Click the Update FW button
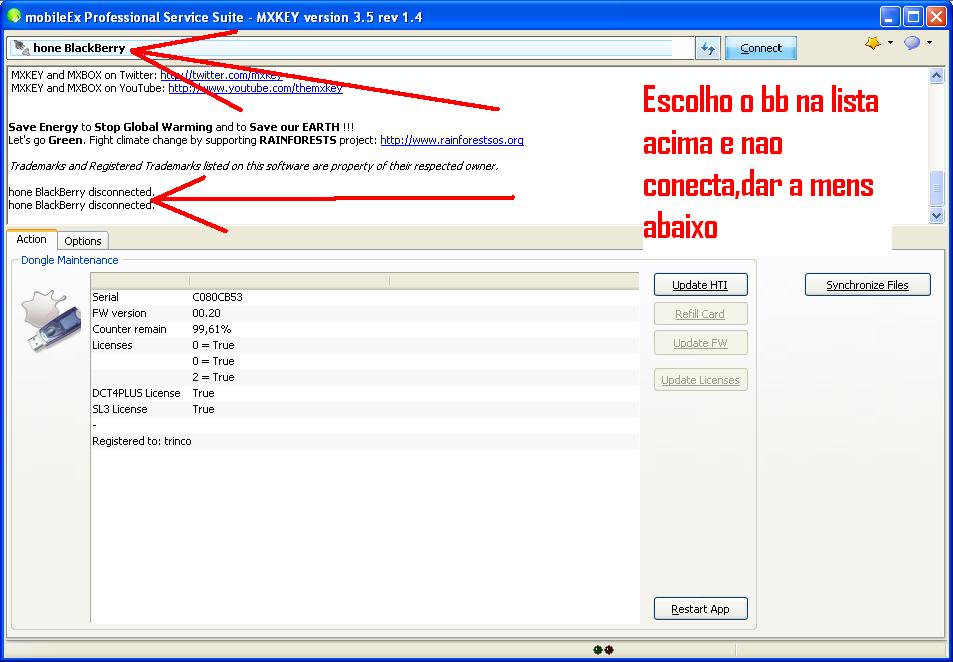This screenshot has height=662, width=953. click(700, 343)
